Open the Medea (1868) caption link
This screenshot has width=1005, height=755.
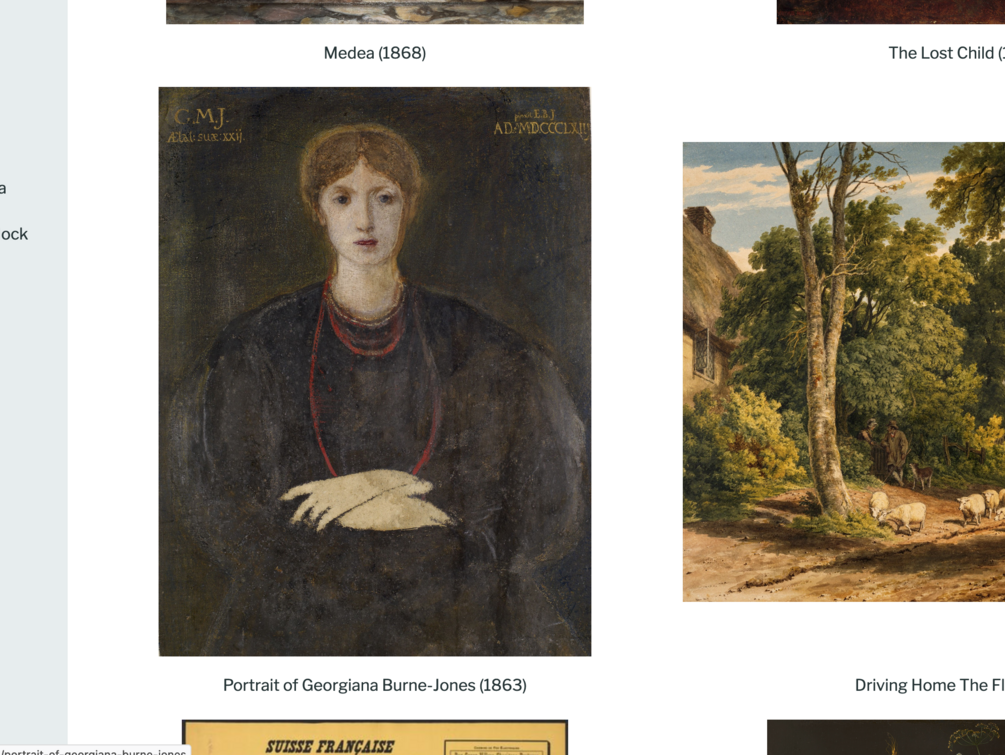(x=375, y=53)
